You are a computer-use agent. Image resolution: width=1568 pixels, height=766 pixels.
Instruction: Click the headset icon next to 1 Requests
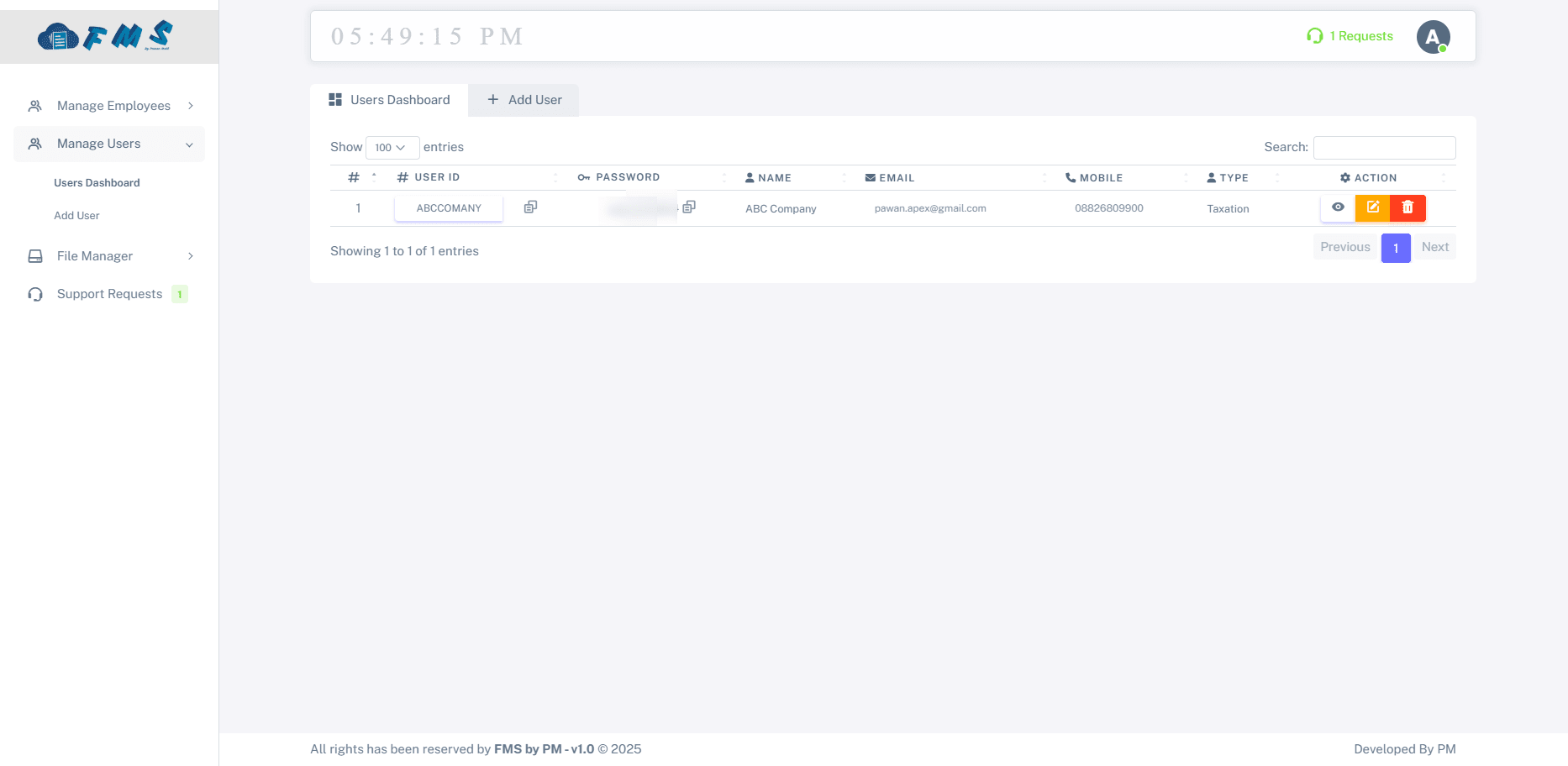click(x=1314, y=36)
